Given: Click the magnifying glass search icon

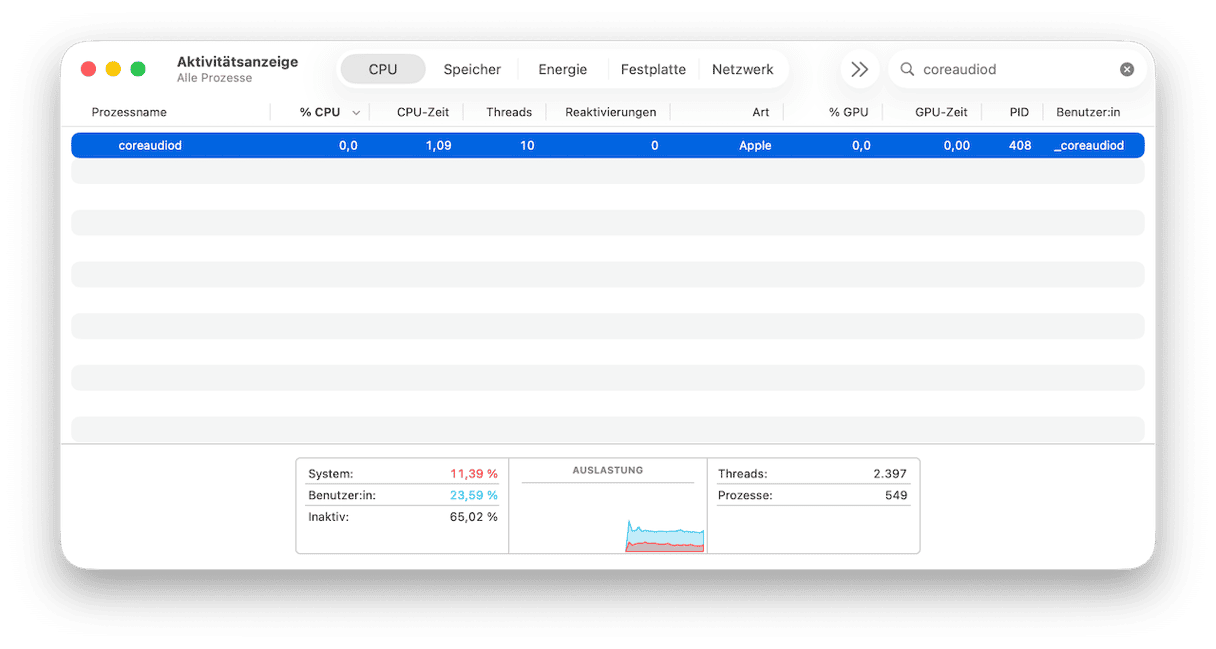Looking at the screenshot, I should tap(907, 69).
